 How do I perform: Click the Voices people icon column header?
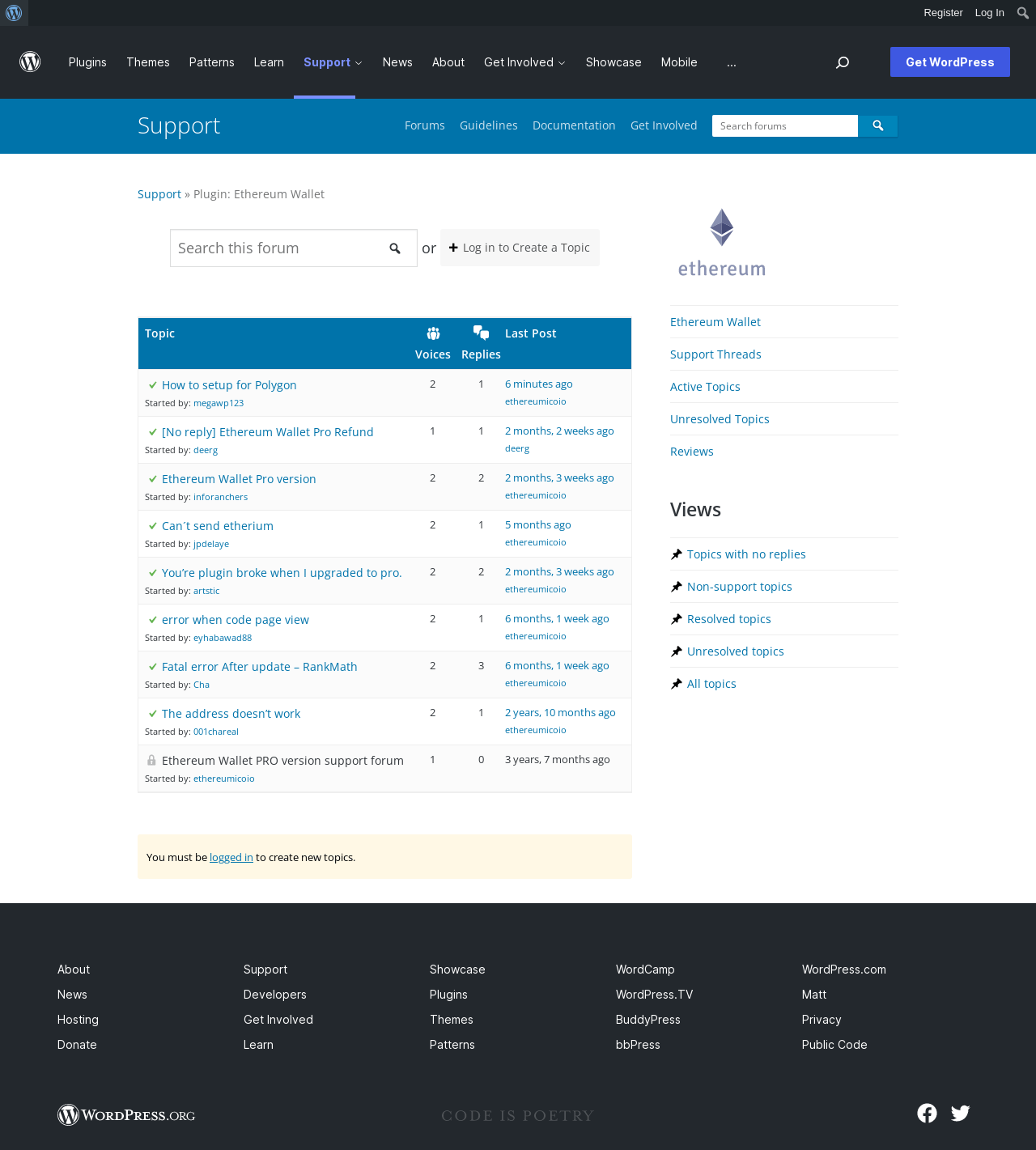[x=433, y=333]
